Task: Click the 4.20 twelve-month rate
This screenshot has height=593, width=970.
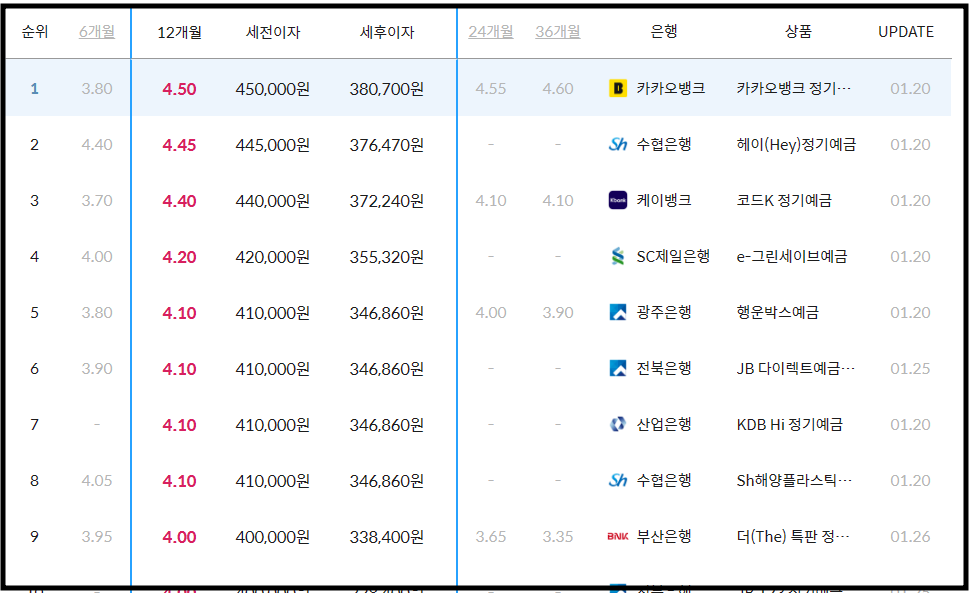Action: click(179, 257)
